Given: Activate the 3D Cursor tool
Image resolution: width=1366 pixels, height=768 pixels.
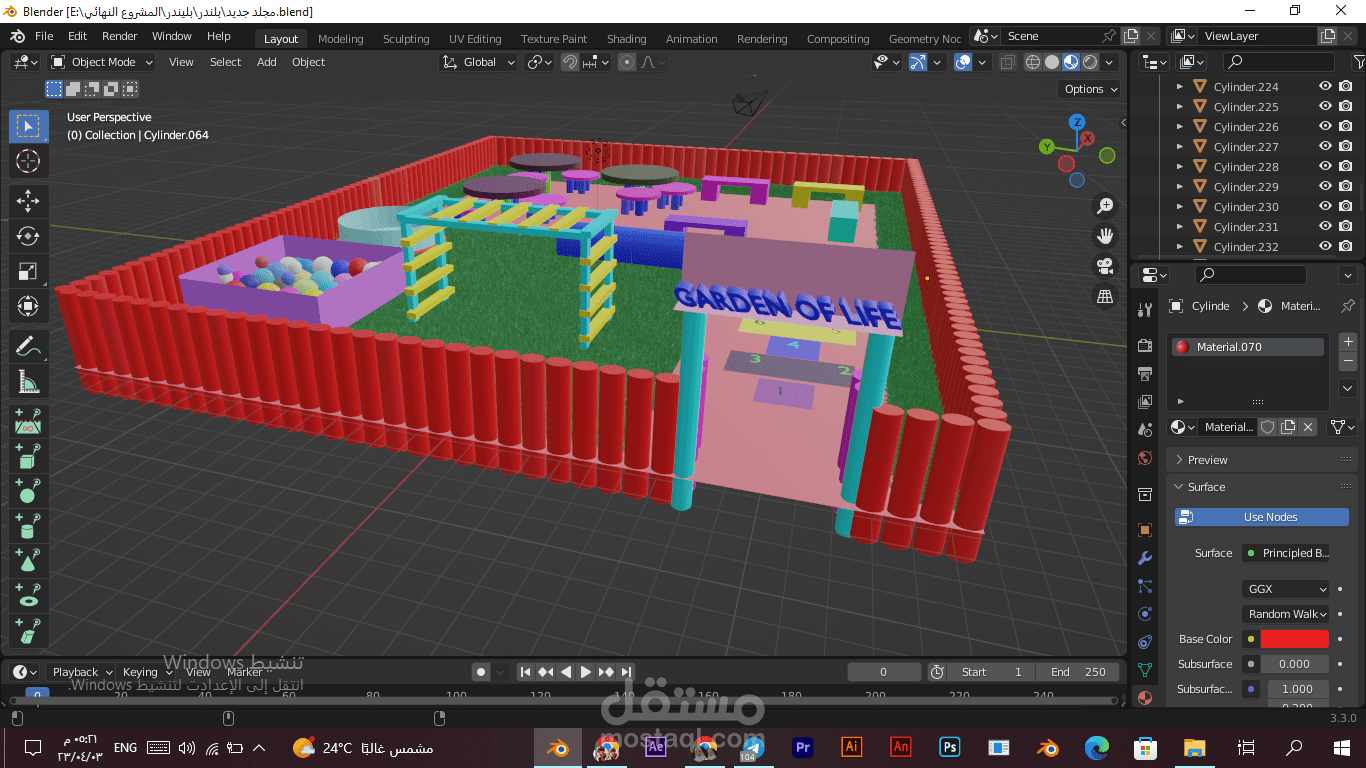Looking at the screenshot, I should pos(28,161).
